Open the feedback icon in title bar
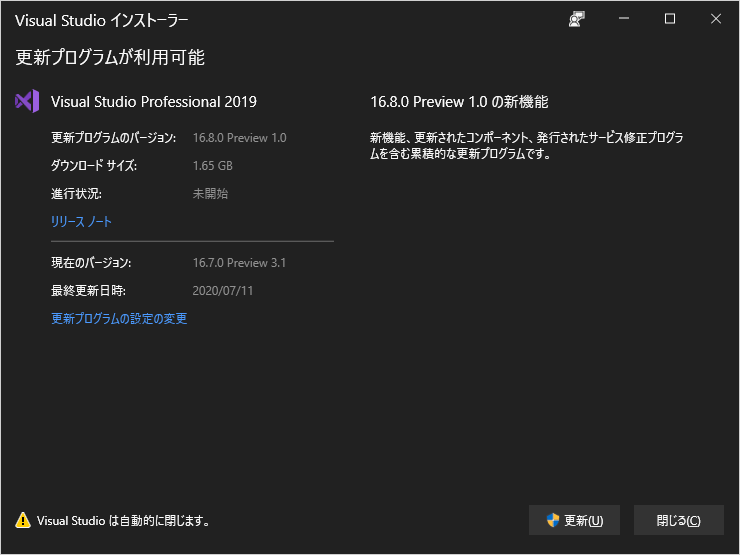 click(x=576, y=19)
